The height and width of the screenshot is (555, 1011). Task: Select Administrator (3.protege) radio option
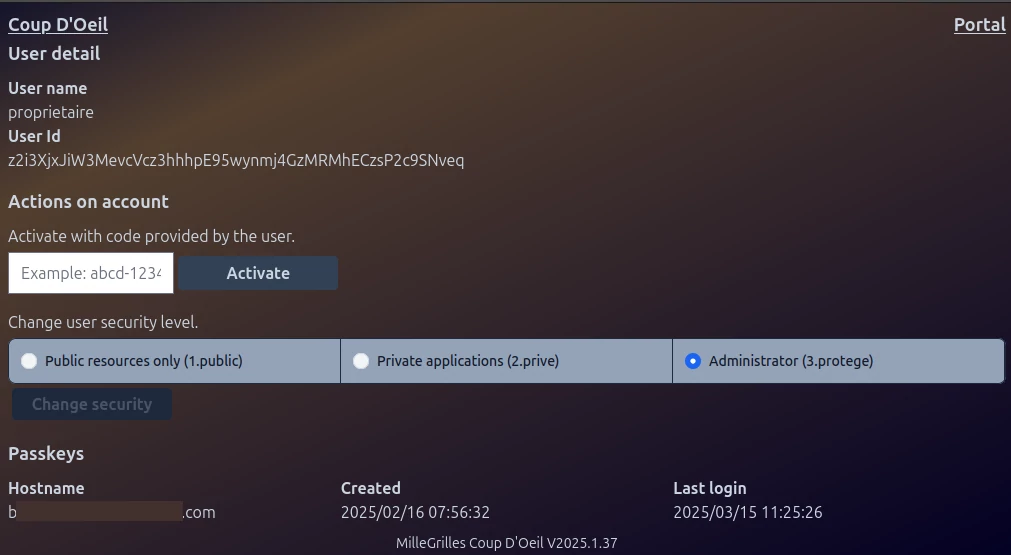tap(693, 361)
